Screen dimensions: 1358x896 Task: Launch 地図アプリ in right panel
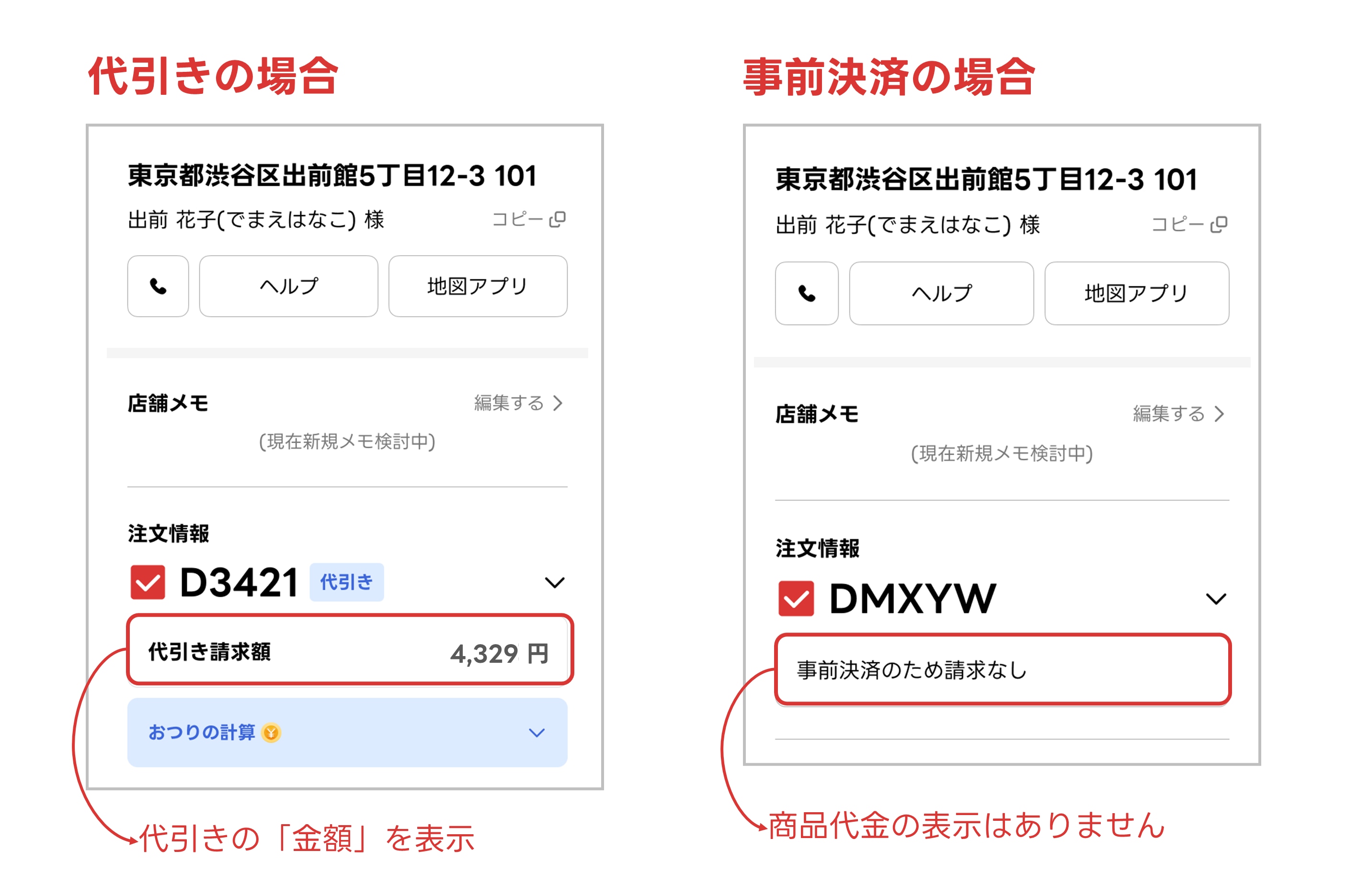click(x=1137, y=293)
